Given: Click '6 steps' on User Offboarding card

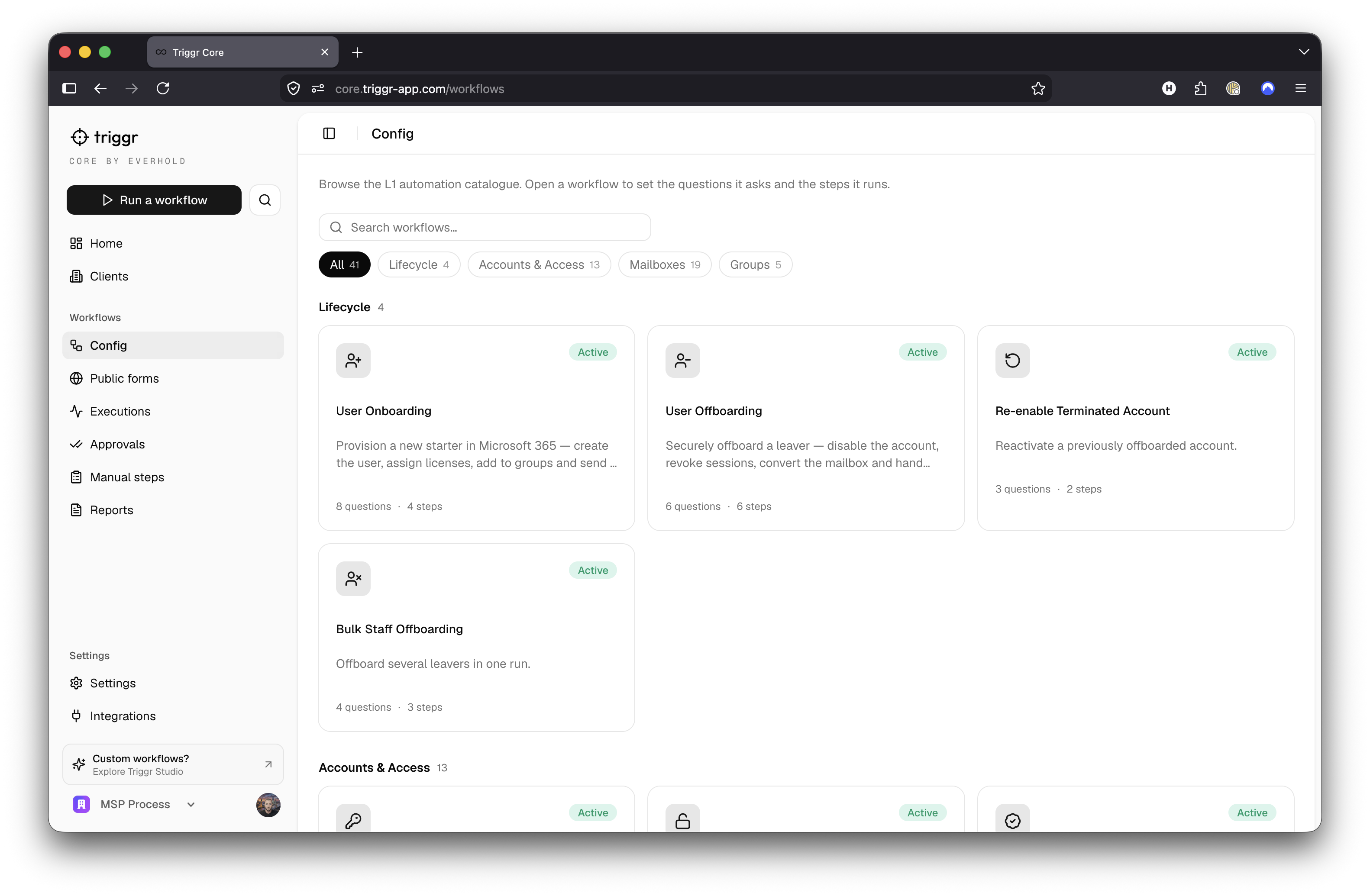Looking at the screenshot, I should click(x=753, y=506).
